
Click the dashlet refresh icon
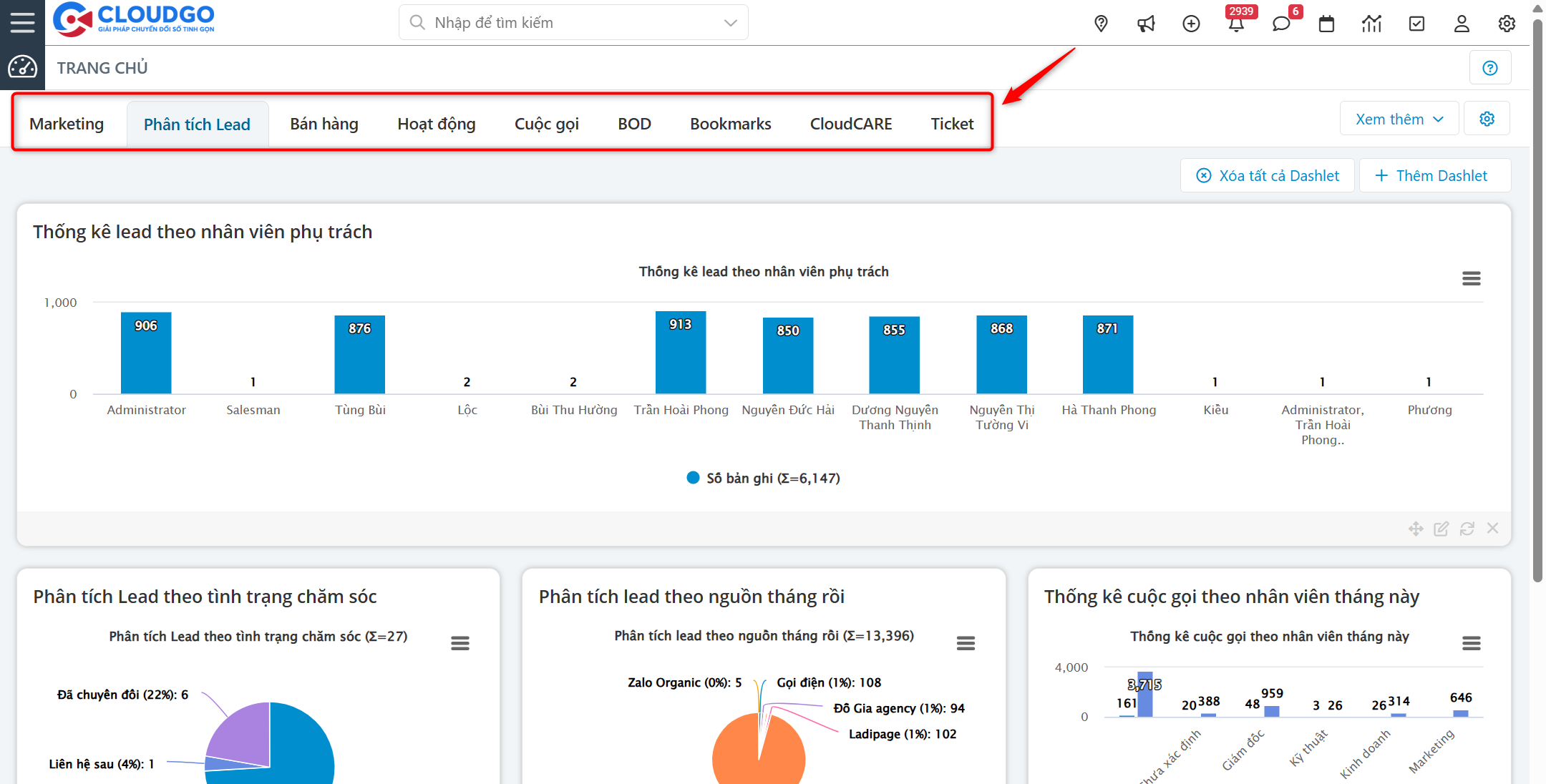click(x=1467, y=529)
